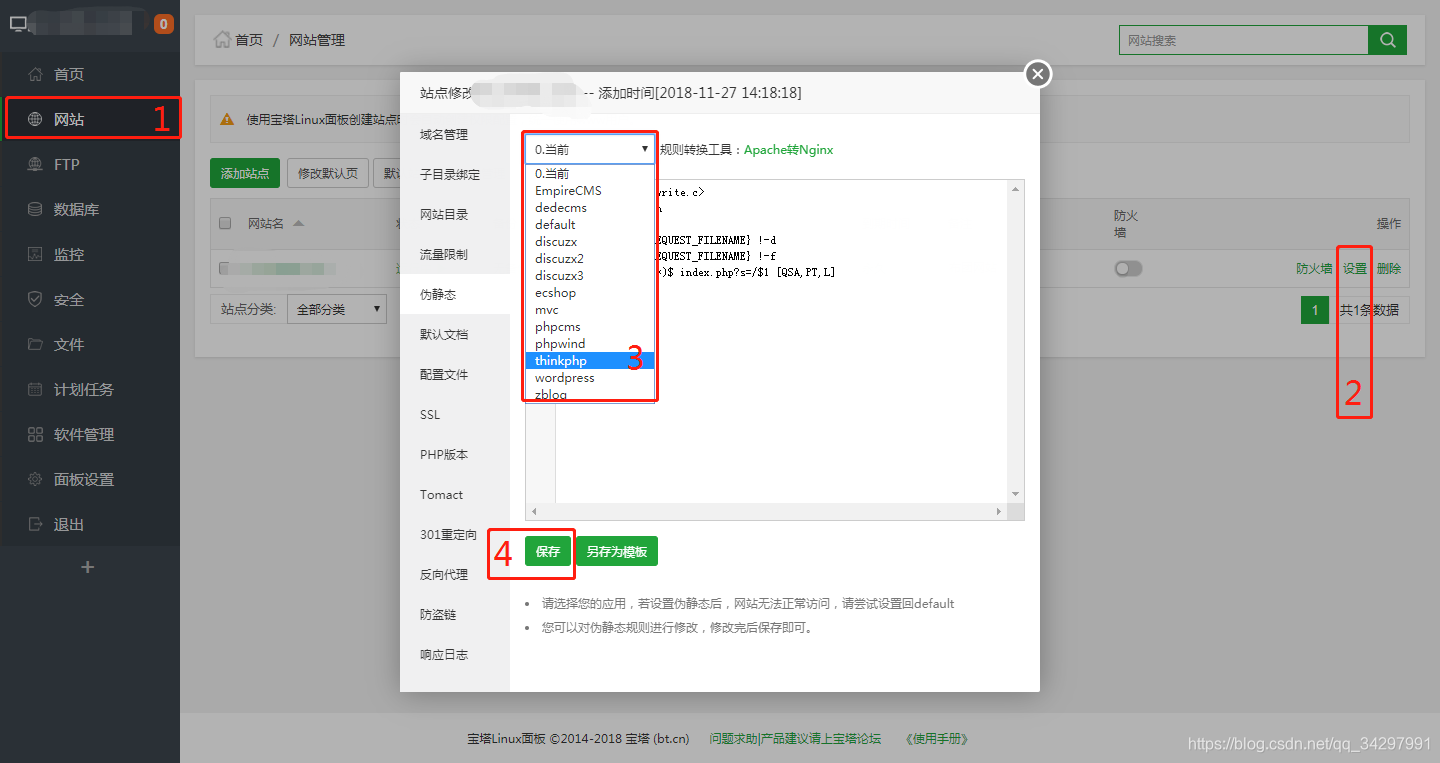
Task: Click the globe icon for 网站
Action: click(x=35, y=119)
